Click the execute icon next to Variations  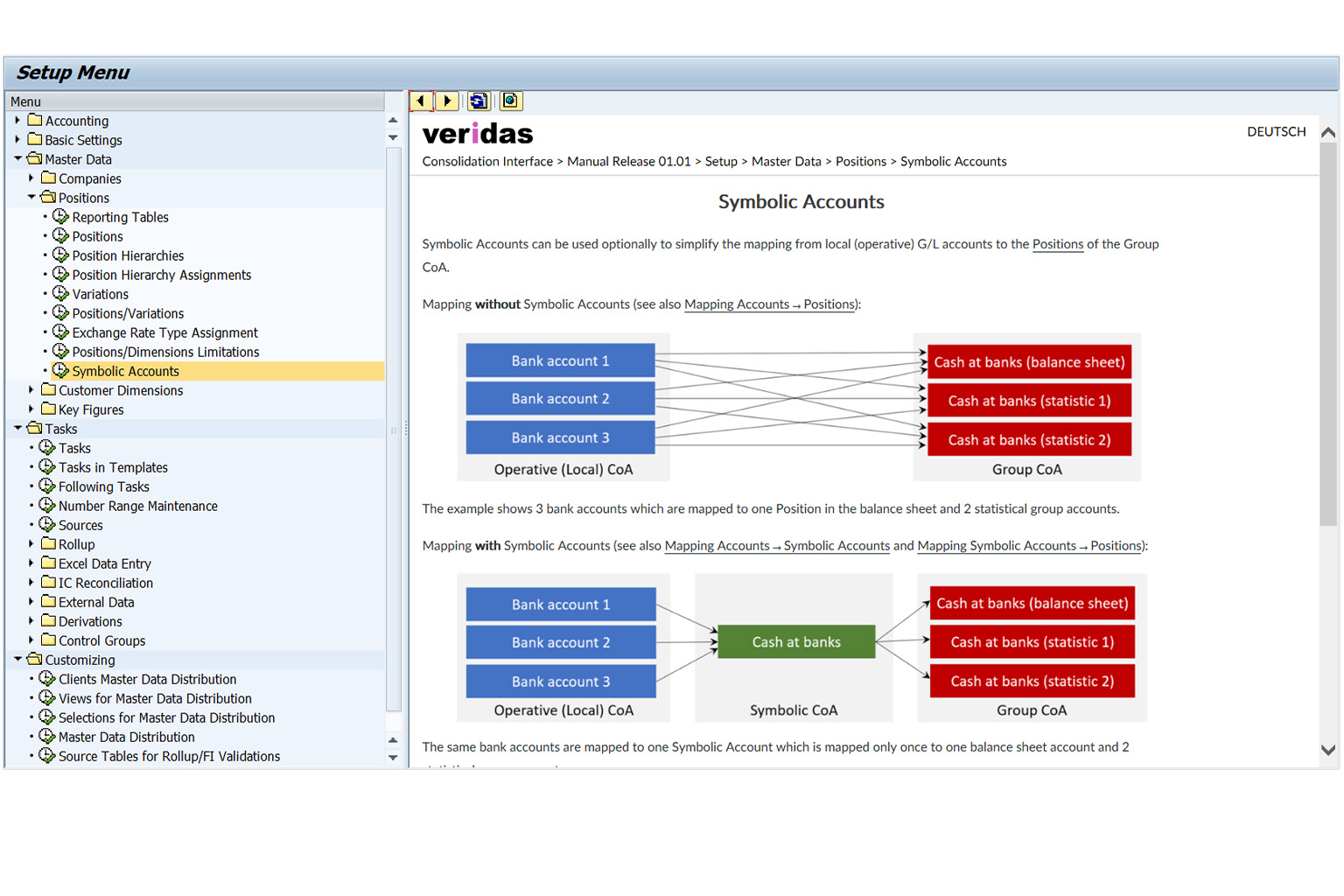(60, 294)
